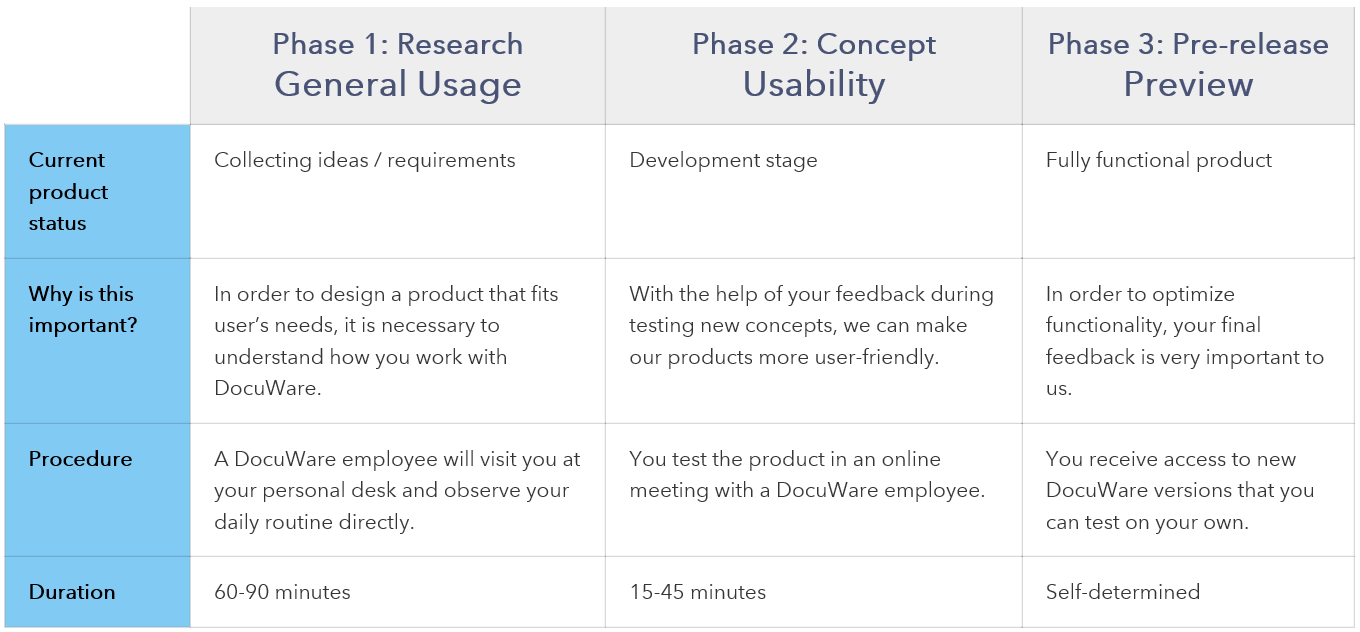Click the Fully functional product cell

(1159, 160)
